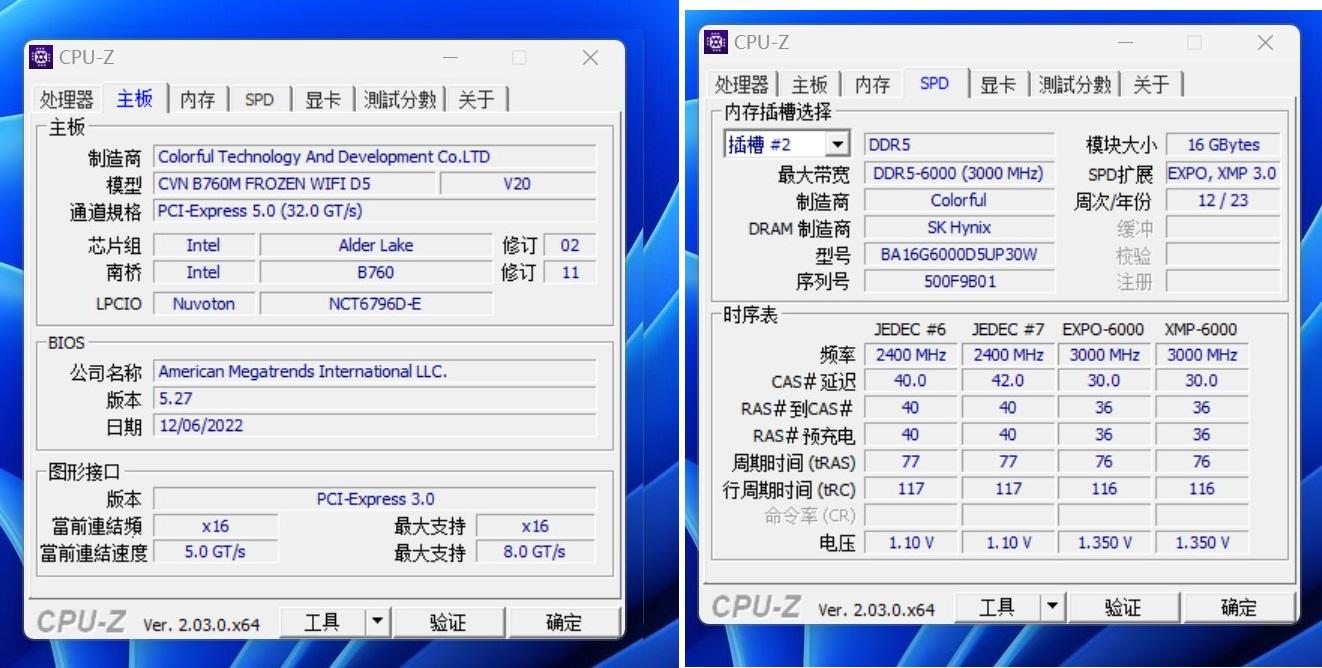Open 測試分數 tab in the SPD window
1322x668 pixels.
[1075, 85]
